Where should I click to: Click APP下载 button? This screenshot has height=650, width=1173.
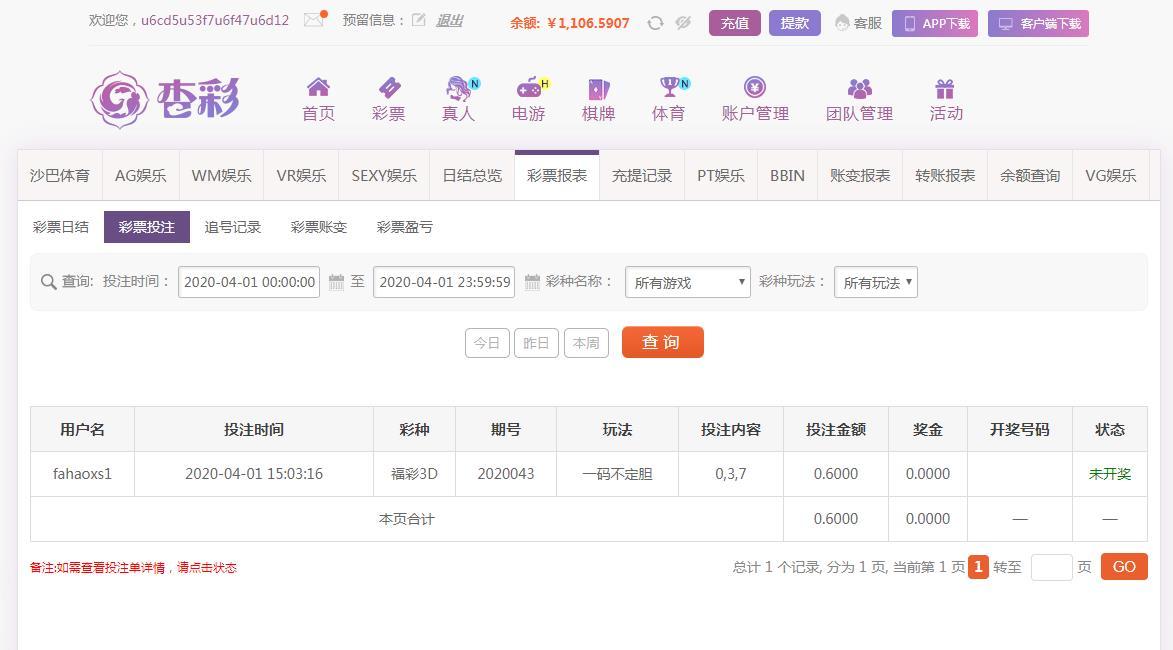click(935, 23)
